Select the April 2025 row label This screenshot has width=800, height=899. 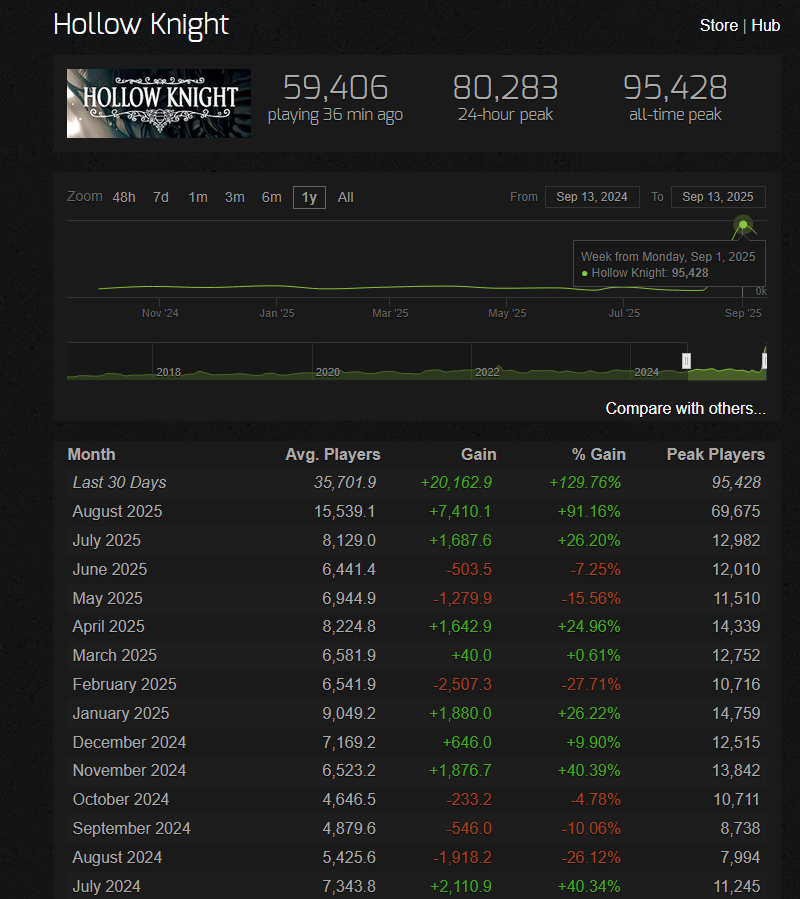[108, 626]
